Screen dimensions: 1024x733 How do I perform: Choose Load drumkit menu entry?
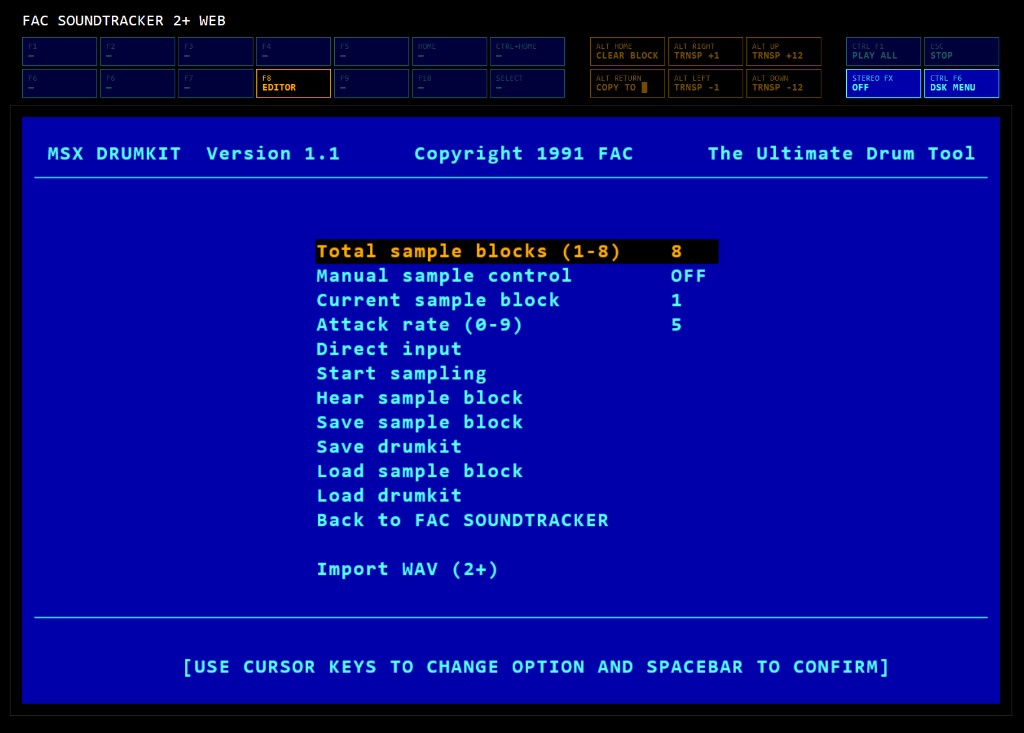[x=389, y=496]
